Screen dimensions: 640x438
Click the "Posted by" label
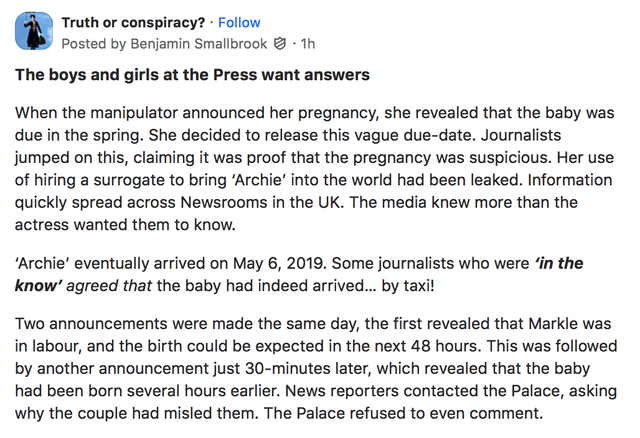coord(90,43)
